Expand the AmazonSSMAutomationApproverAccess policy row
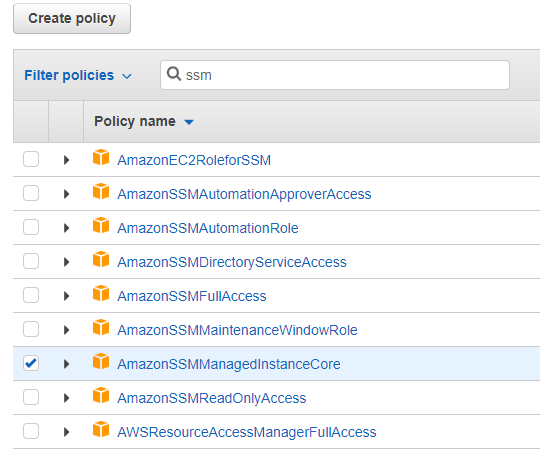Viewport: 540px width, 471px height. [66, 194]
